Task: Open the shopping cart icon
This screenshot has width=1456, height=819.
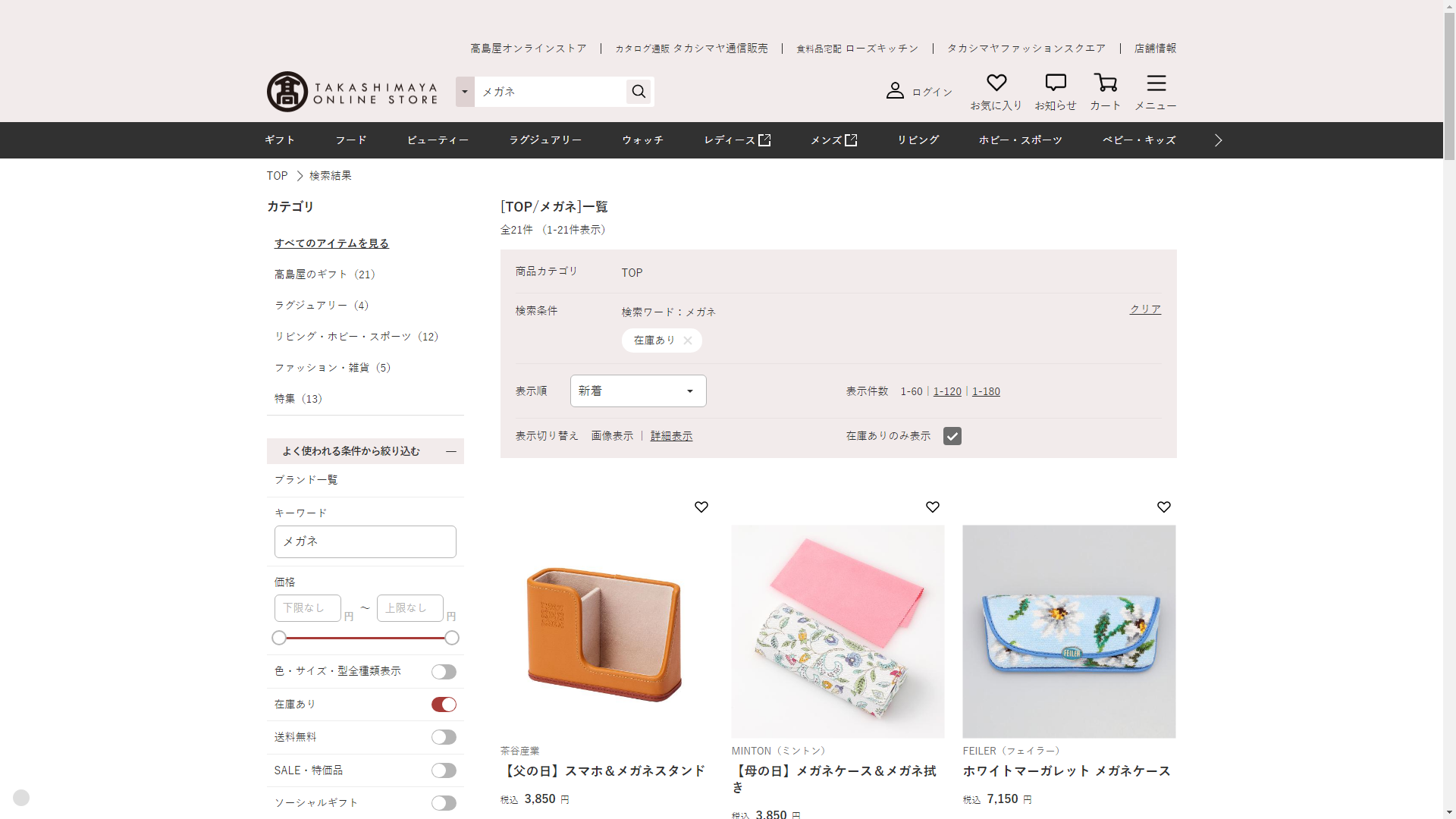Action: [1105, 83]
